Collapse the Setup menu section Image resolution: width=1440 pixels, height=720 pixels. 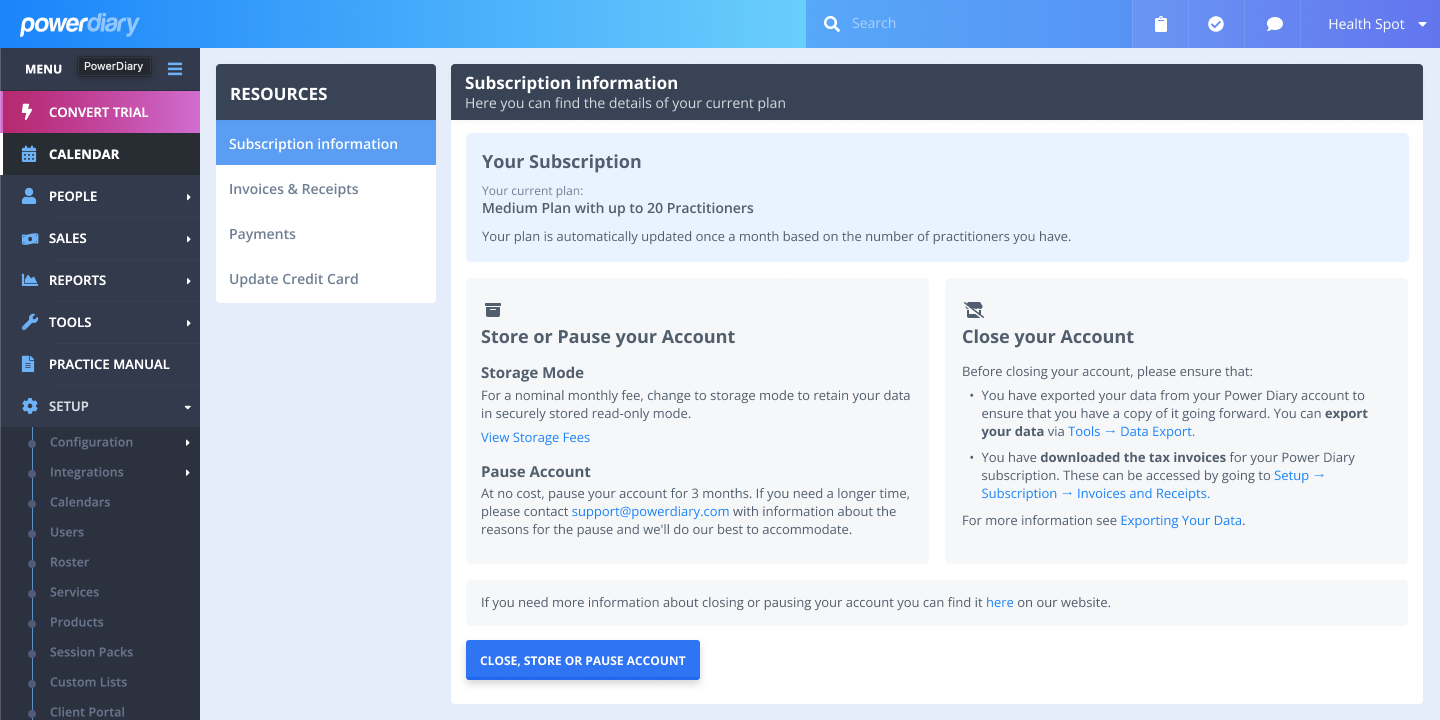point(188,407)
